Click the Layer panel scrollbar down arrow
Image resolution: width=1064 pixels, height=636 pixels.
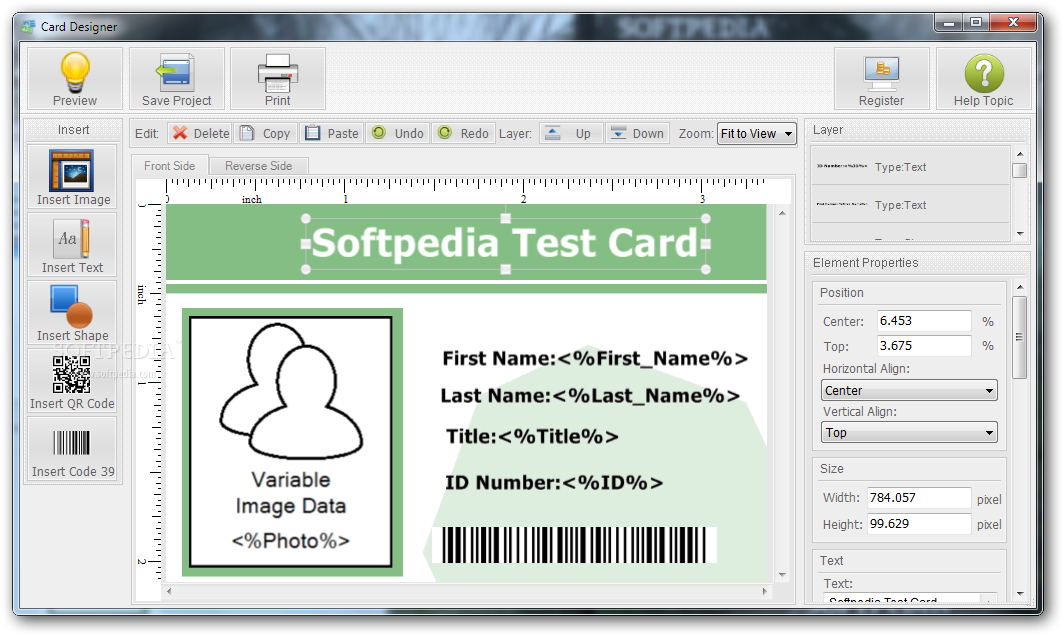(1020, 234)
